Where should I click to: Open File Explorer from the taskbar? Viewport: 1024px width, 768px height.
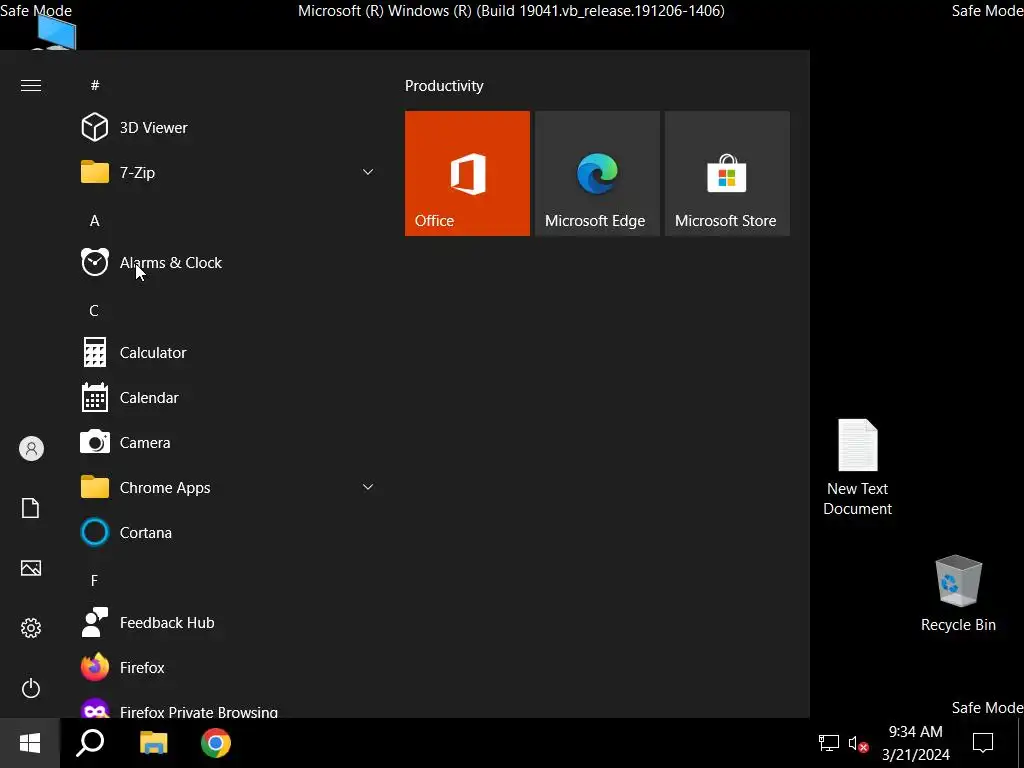point(153,743)
